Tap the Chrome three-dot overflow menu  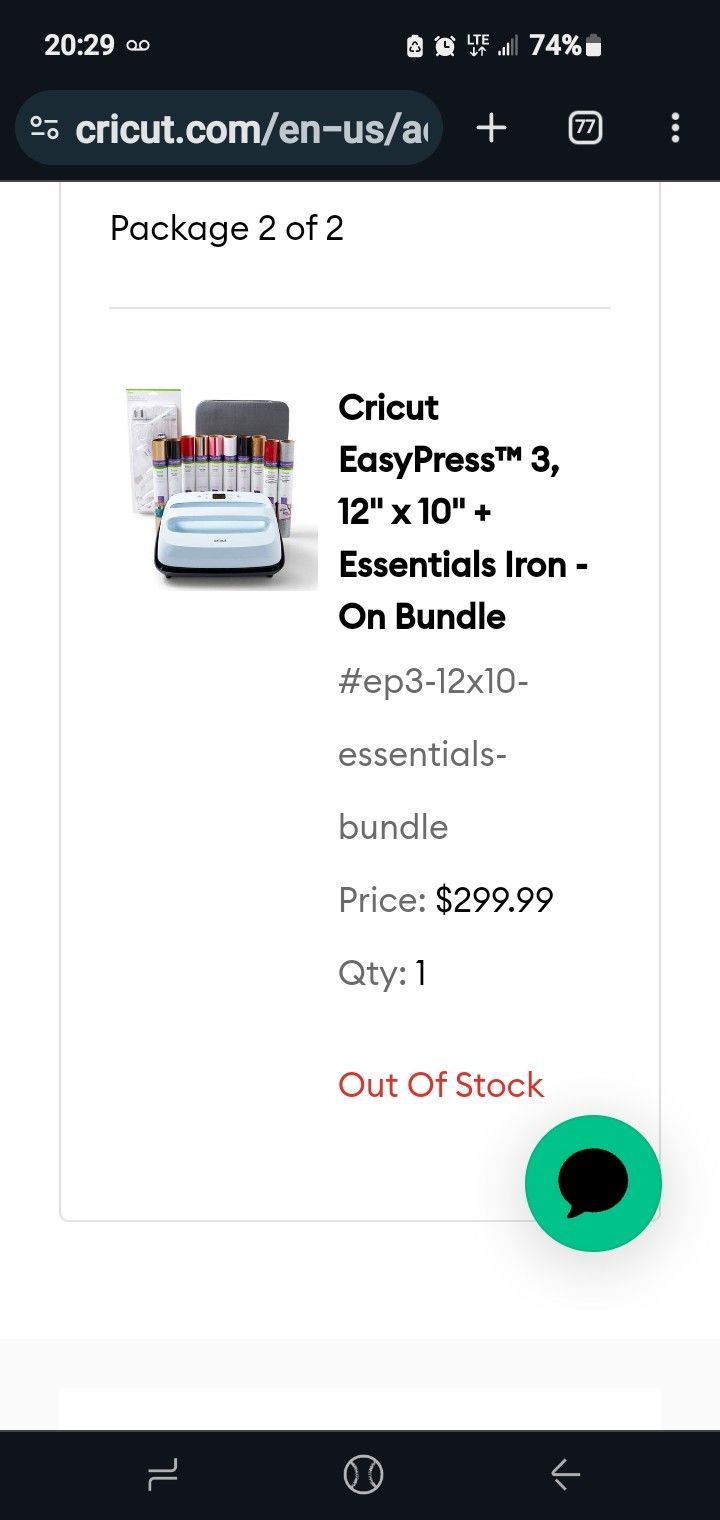676,128
